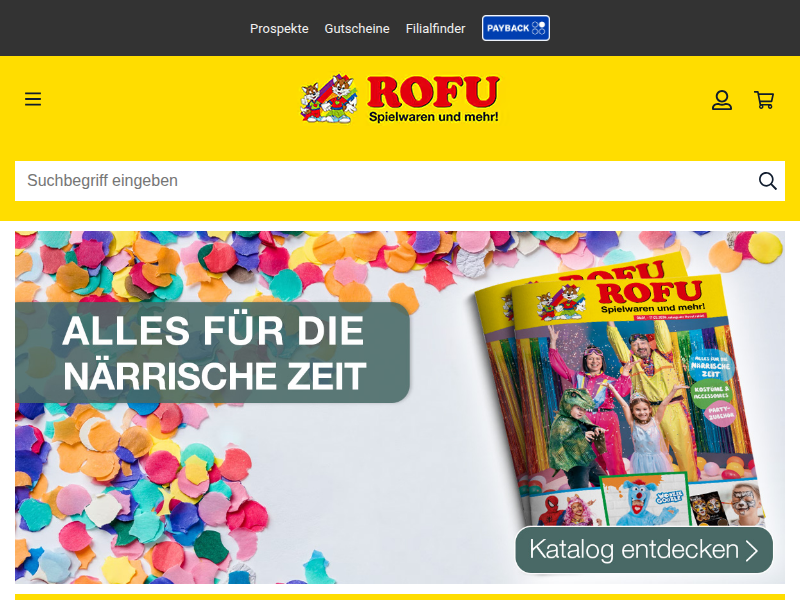Open the user account icon
Screen dimensions: 800x600
coord(722,100)
